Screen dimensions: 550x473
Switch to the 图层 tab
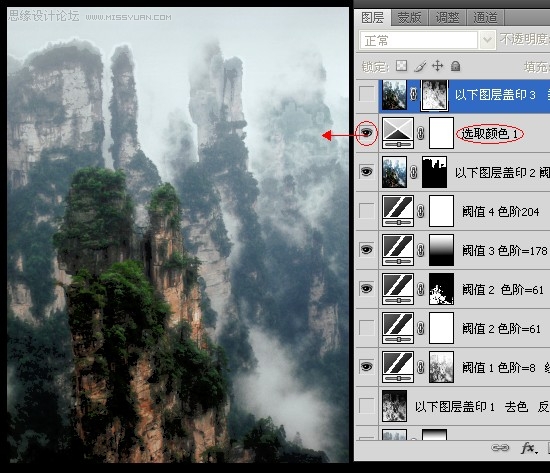[373, 18]
